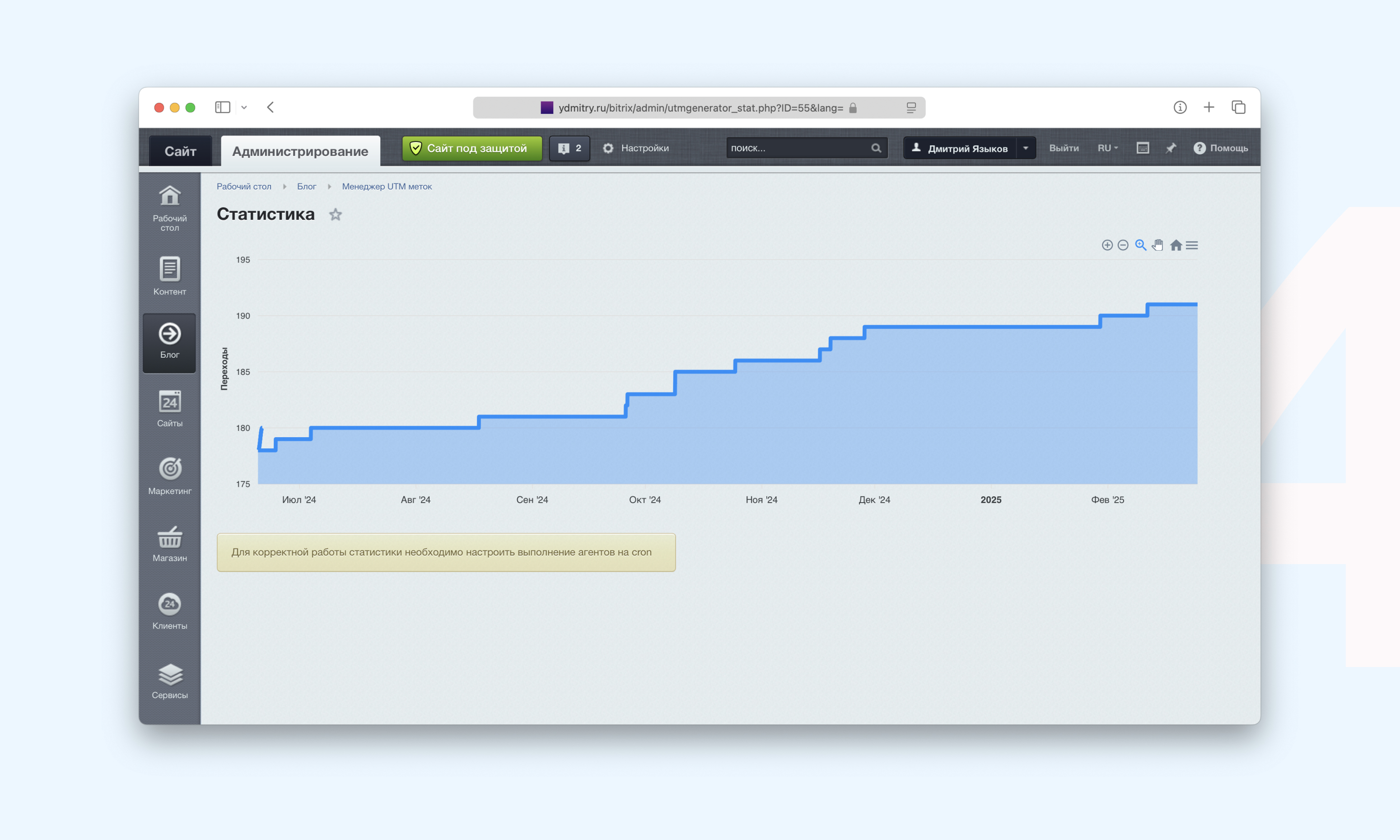
Task: Open Клиенты section in sidebar
Action: (169, 611)
